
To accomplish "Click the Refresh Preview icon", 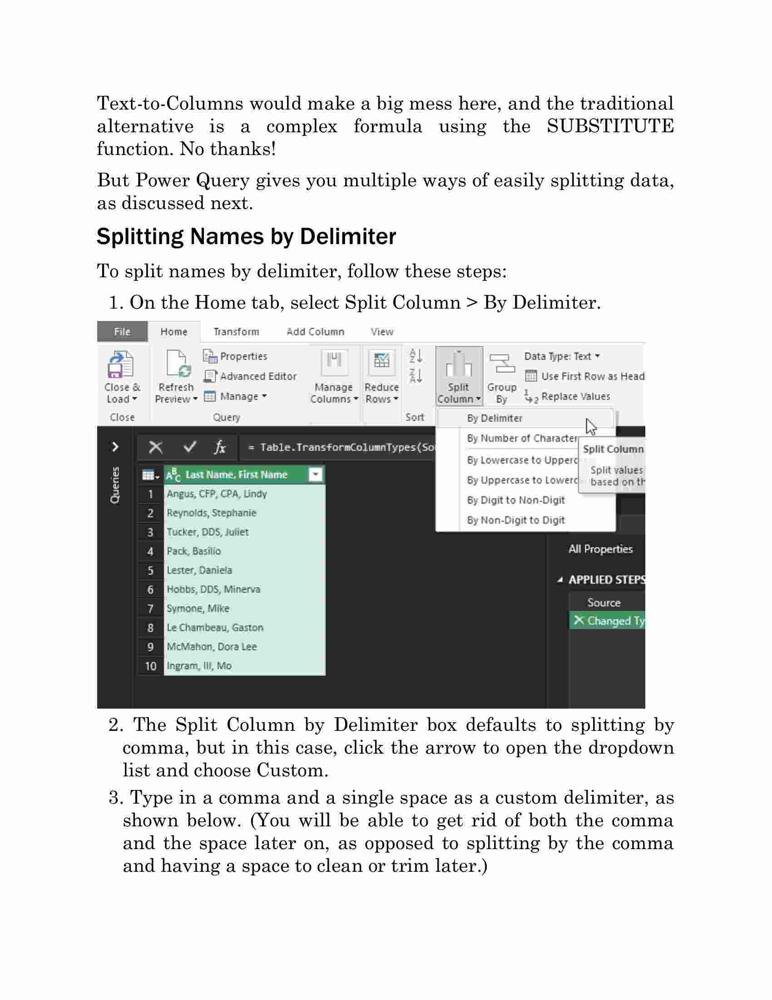I will tap(177, 364).
